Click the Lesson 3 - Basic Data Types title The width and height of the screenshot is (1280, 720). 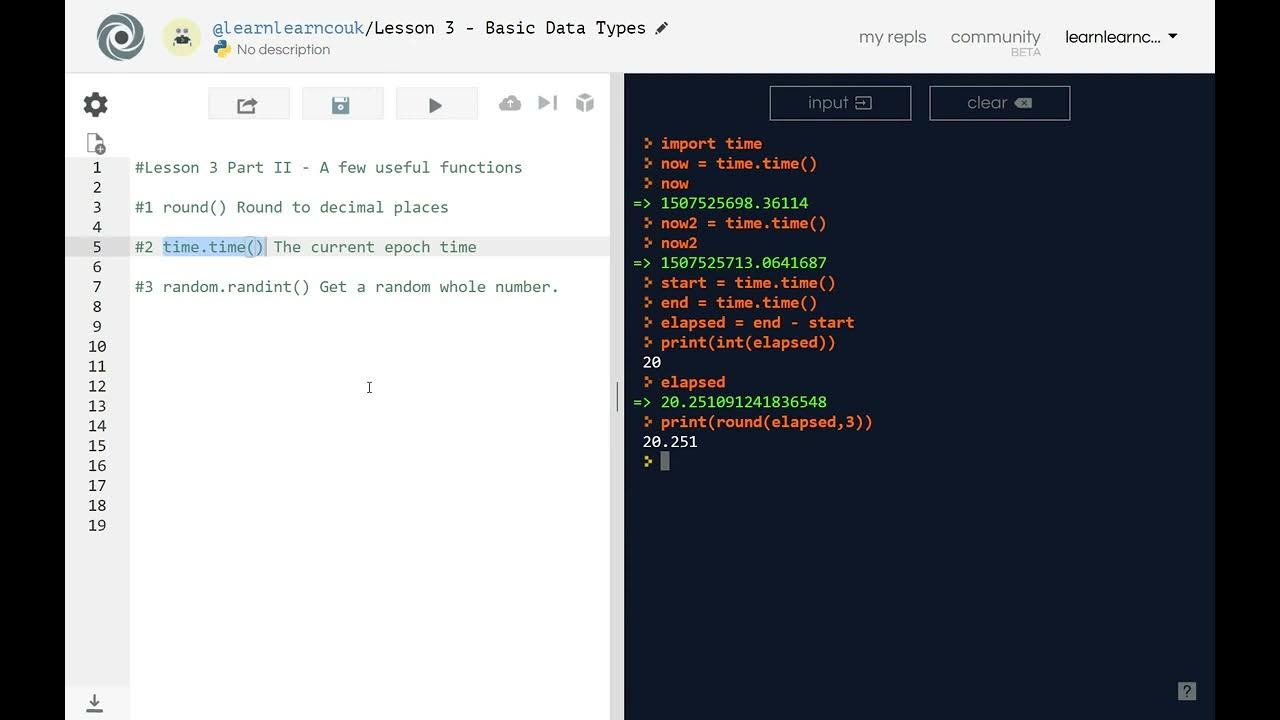(510, 28)
